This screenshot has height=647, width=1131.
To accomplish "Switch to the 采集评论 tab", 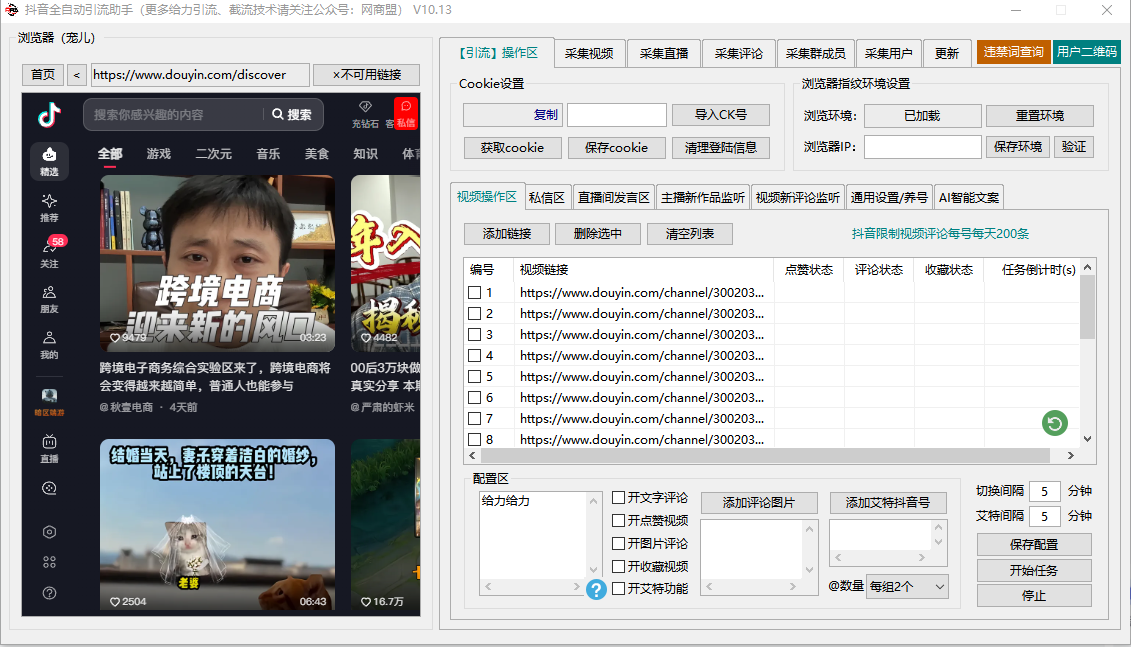I will tap(739, 53).
